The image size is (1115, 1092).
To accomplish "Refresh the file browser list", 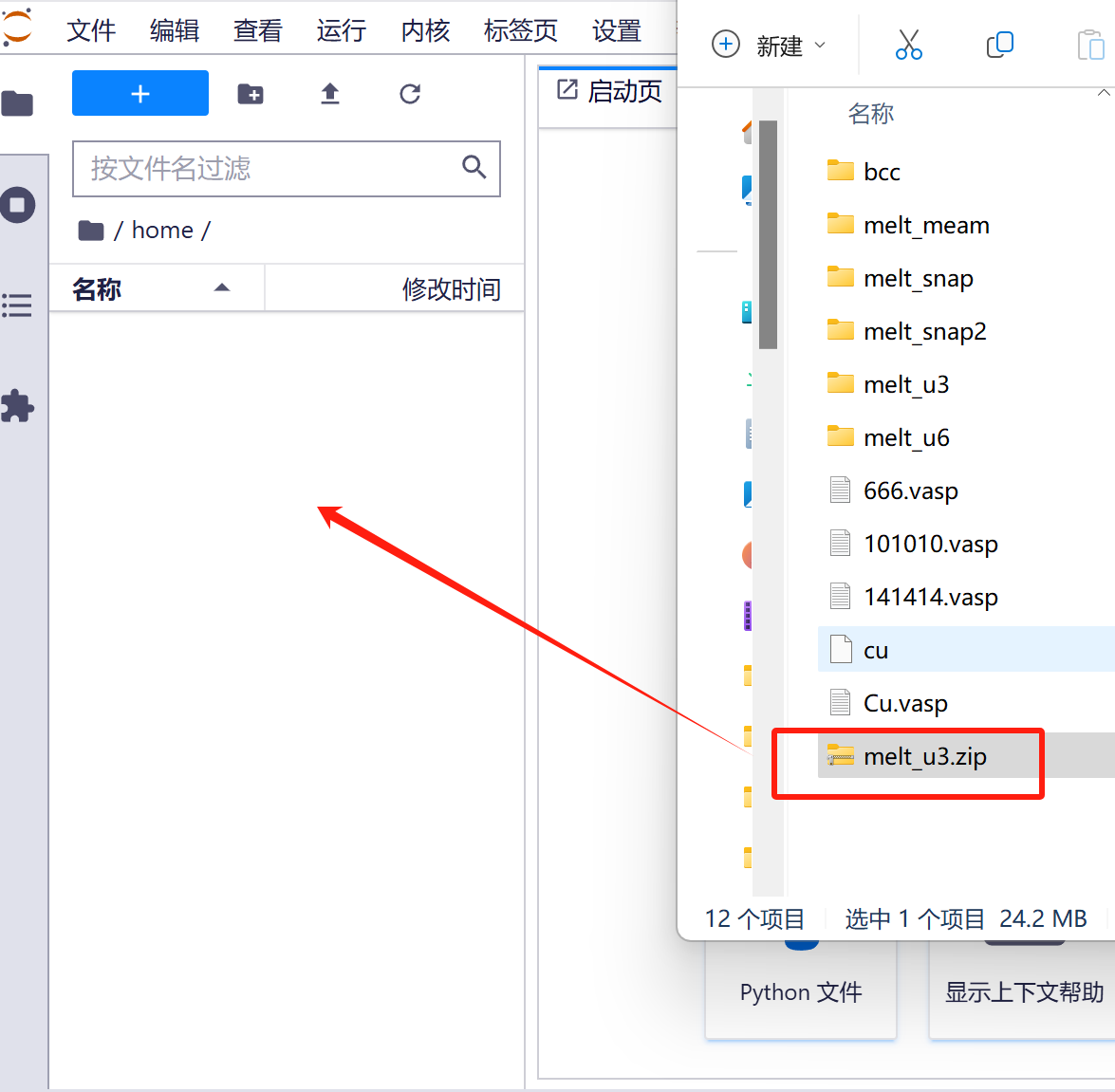I will click(x=410, y=93).
